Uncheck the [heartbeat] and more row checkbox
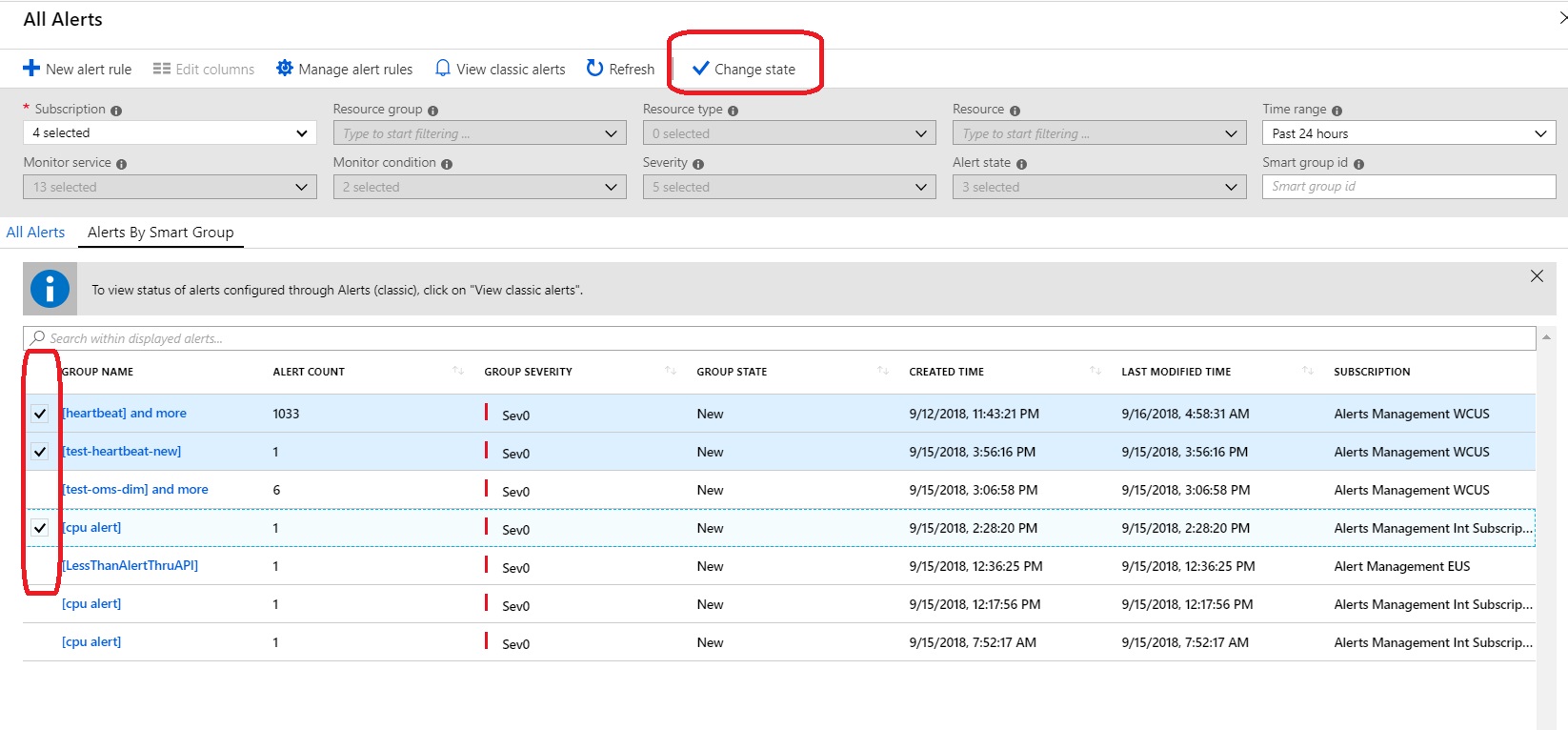The width and height of the screenshot is (1568, 730). point(40,414)
